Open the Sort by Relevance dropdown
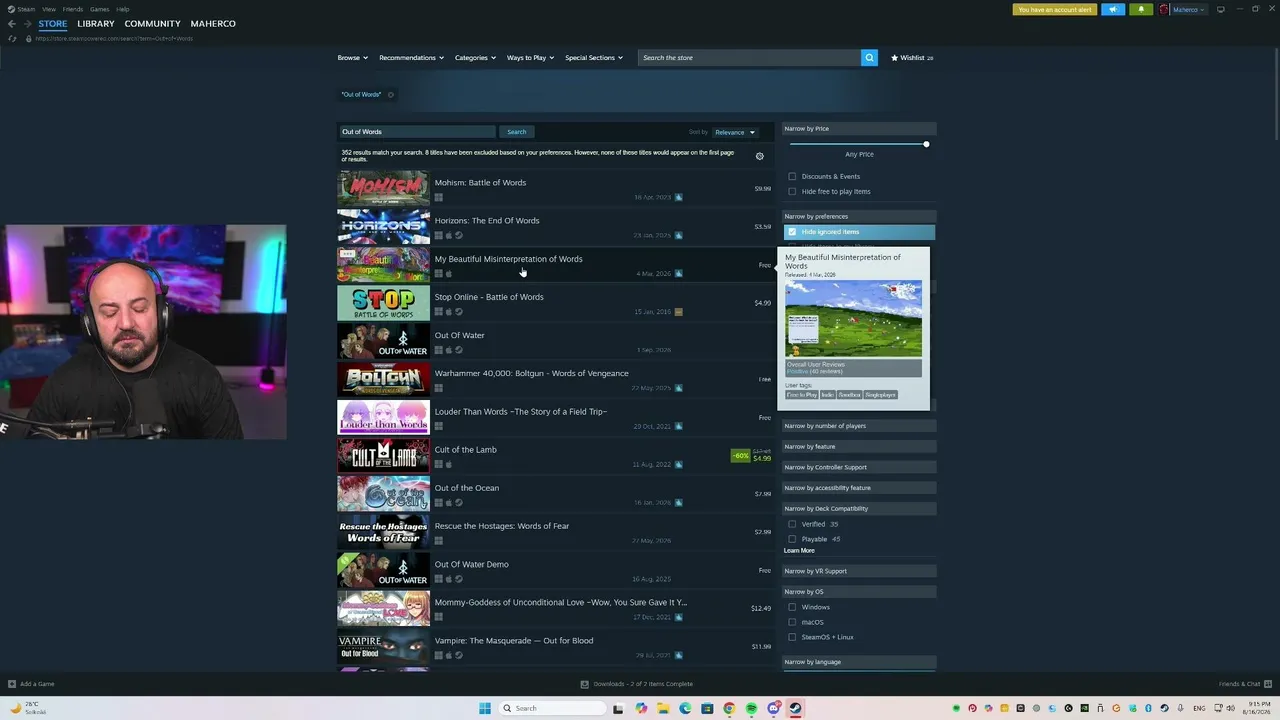Screen dimensions: 1280x720 click(735, 132)
